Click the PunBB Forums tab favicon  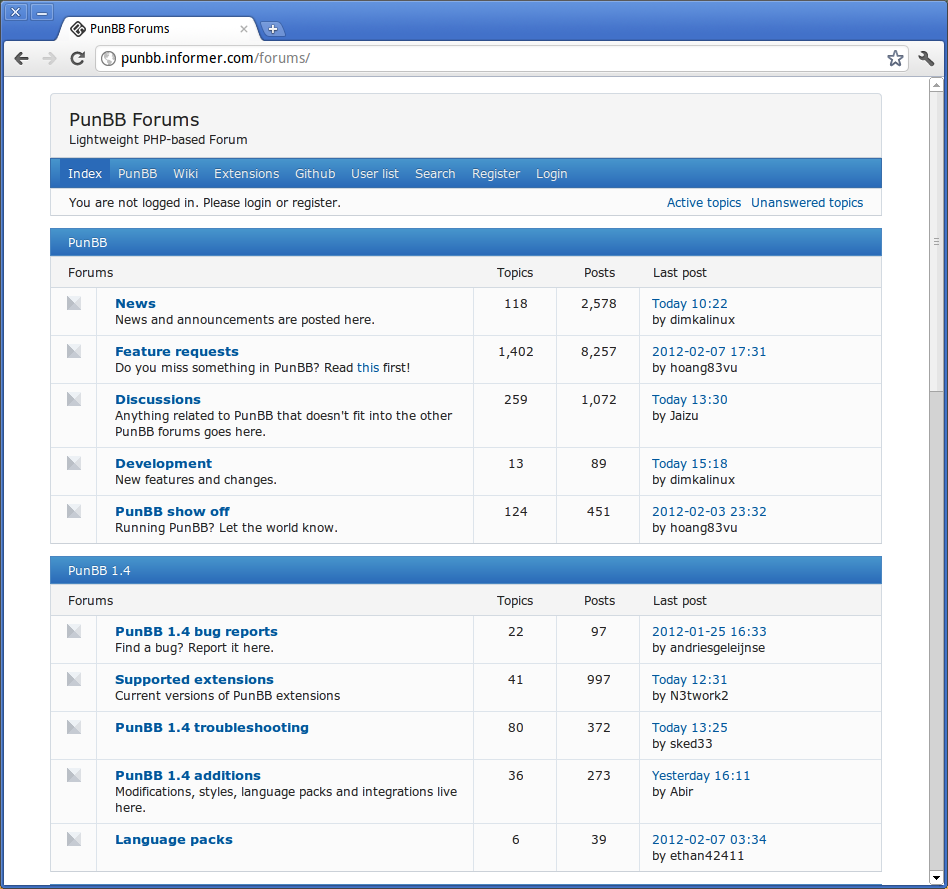[x=77, y=28]
